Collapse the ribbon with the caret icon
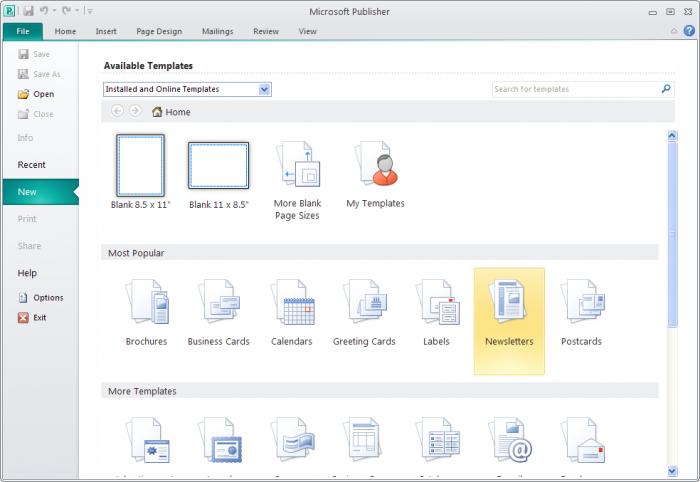The image size is (700, 482). point(674,31)
